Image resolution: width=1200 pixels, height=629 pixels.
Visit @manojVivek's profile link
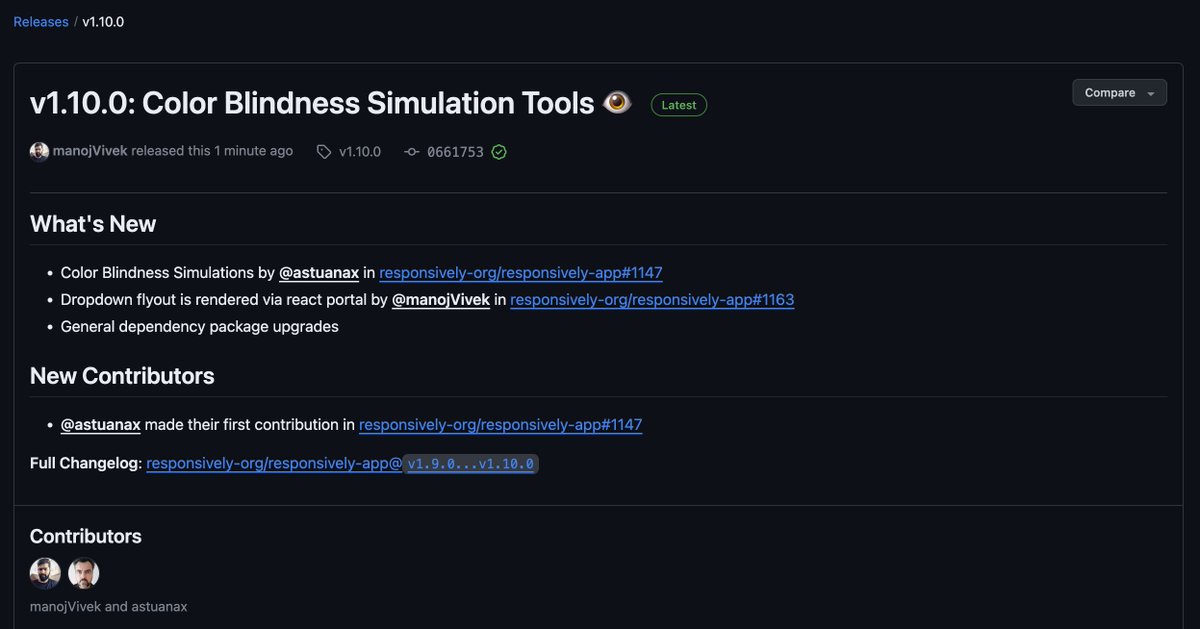coord(441,299)
